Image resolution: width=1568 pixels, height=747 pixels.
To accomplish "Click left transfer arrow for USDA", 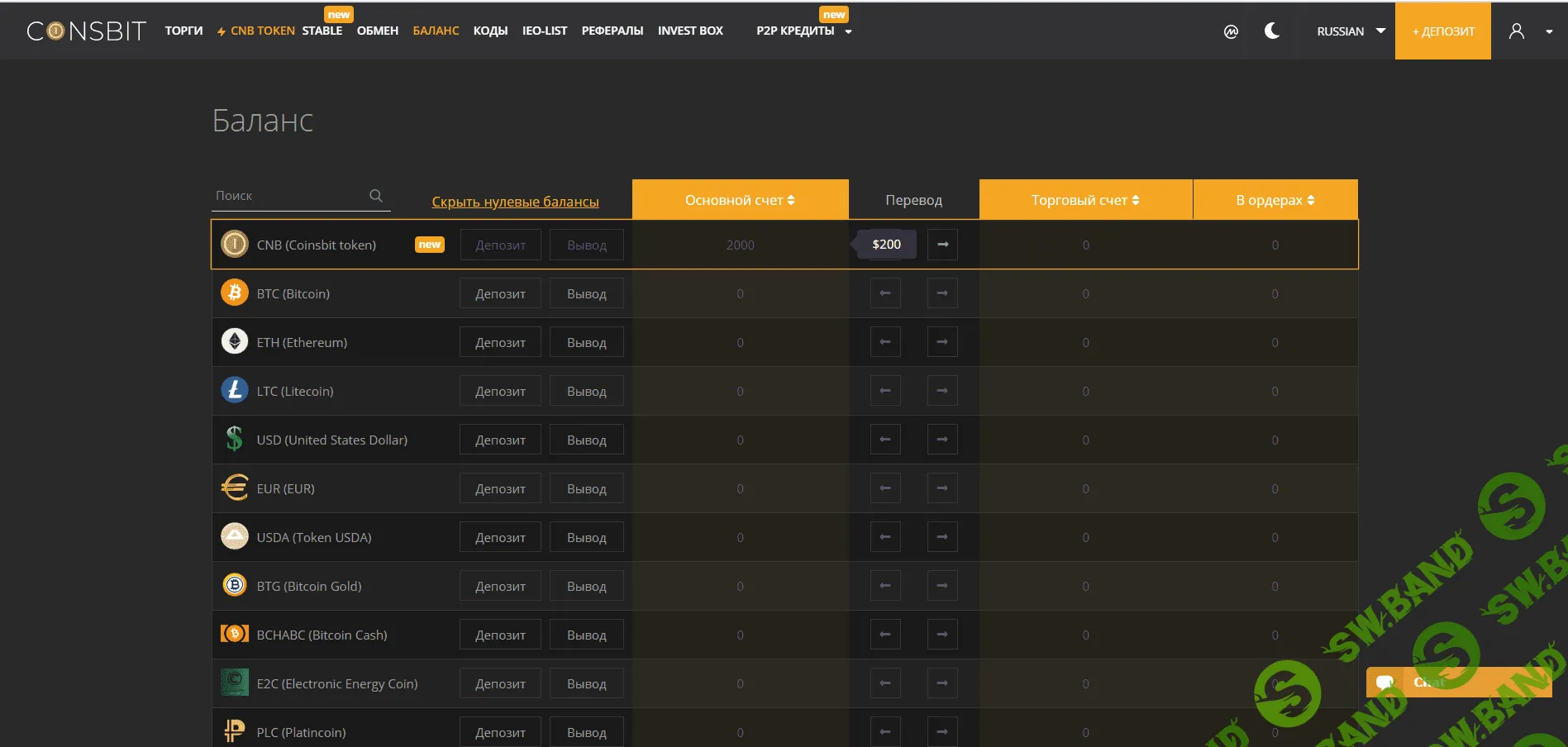I will click(885, 537).
